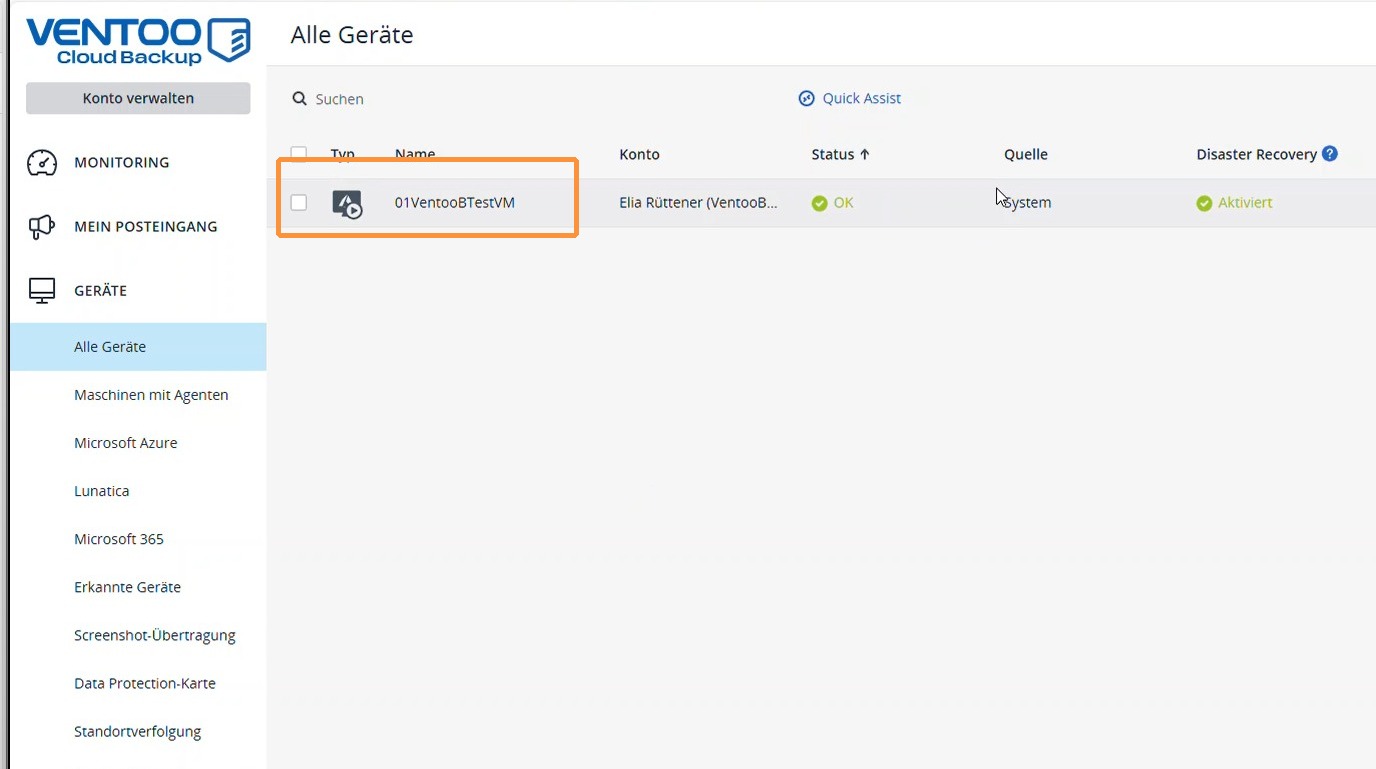Expand the GERÄTE section
This screenshot has width=1376, height=769.
pos(101,291)
